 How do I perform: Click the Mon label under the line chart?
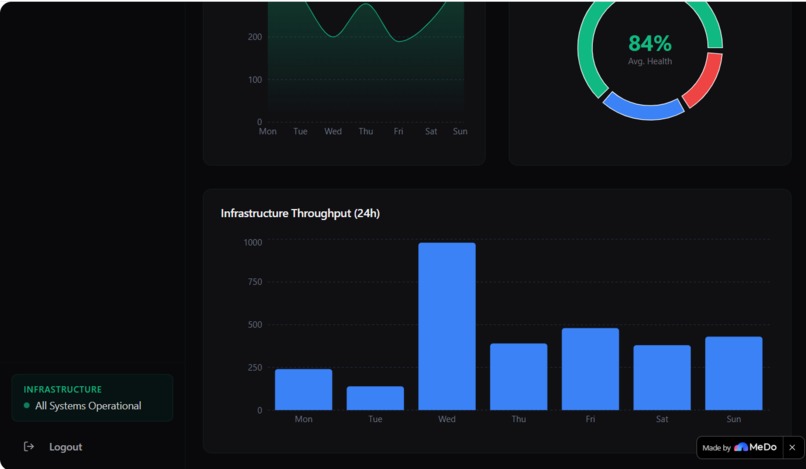(267, 131)
